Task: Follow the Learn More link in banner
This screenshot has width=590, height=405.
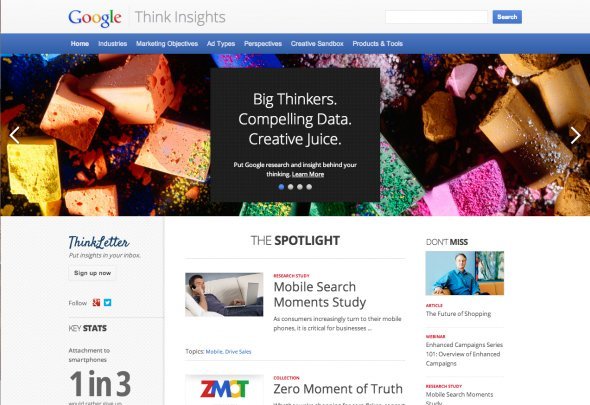Action: click(x=308, y=174)
